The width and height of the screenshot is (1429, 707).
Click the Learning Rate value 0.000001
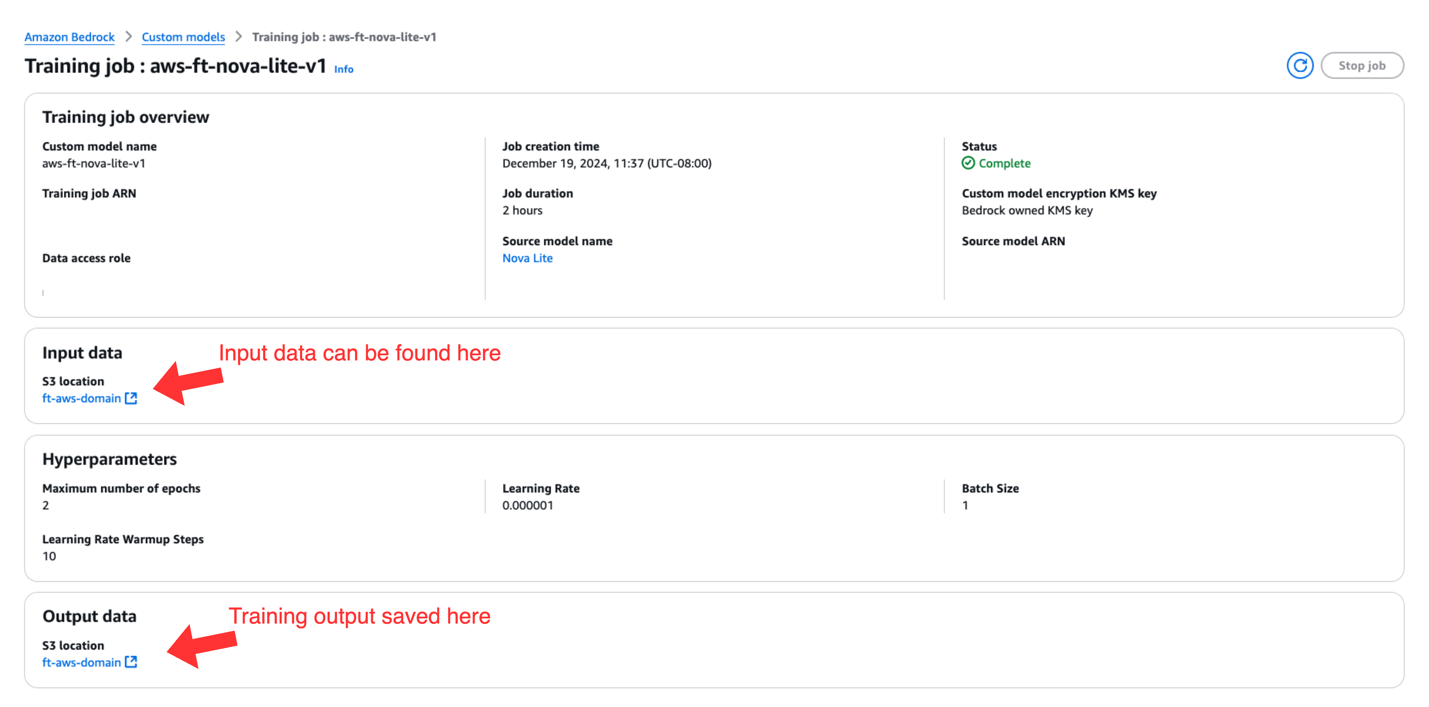528,506
